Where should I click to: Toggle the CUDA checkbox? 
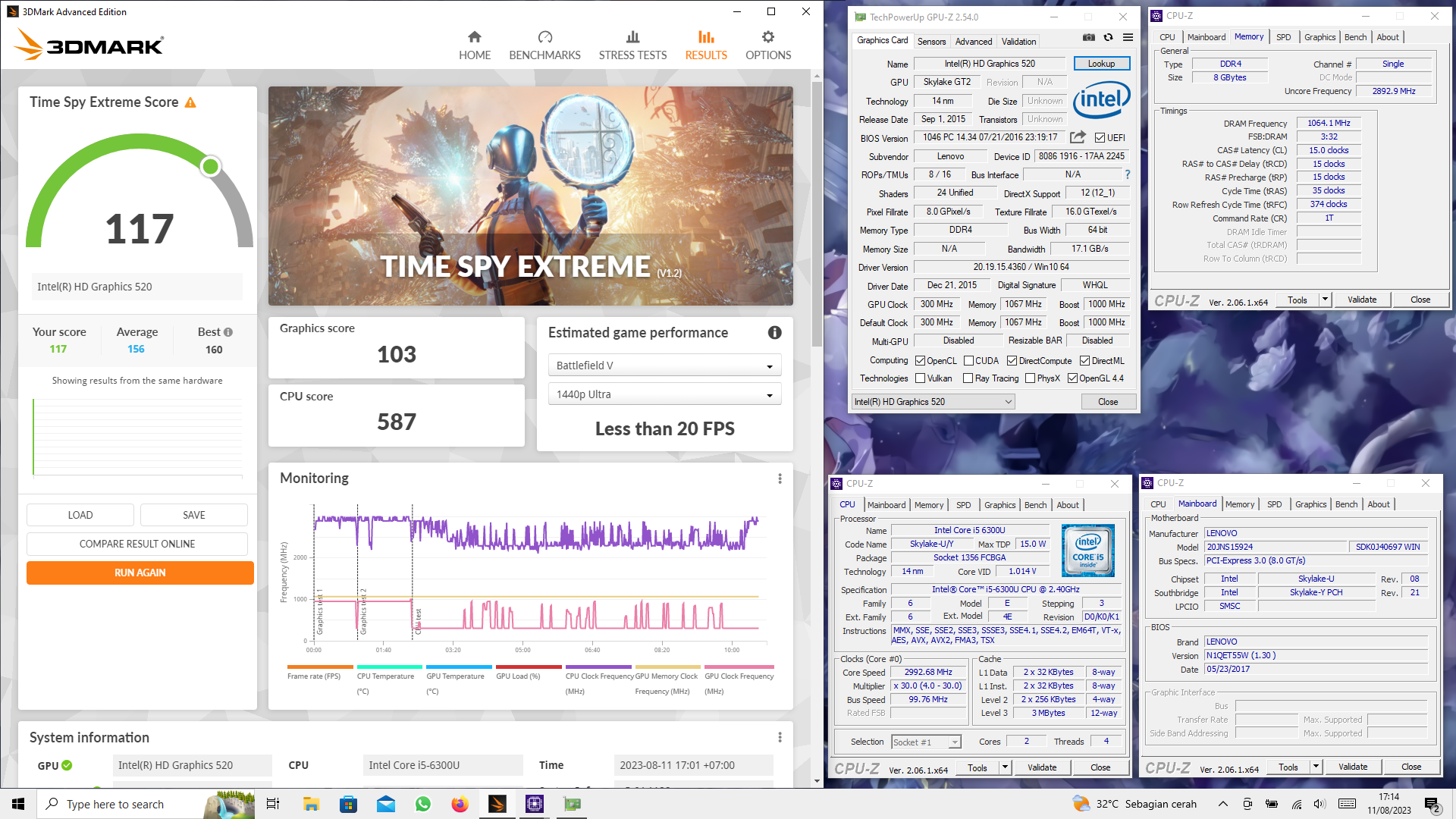[x=968, y=361]
